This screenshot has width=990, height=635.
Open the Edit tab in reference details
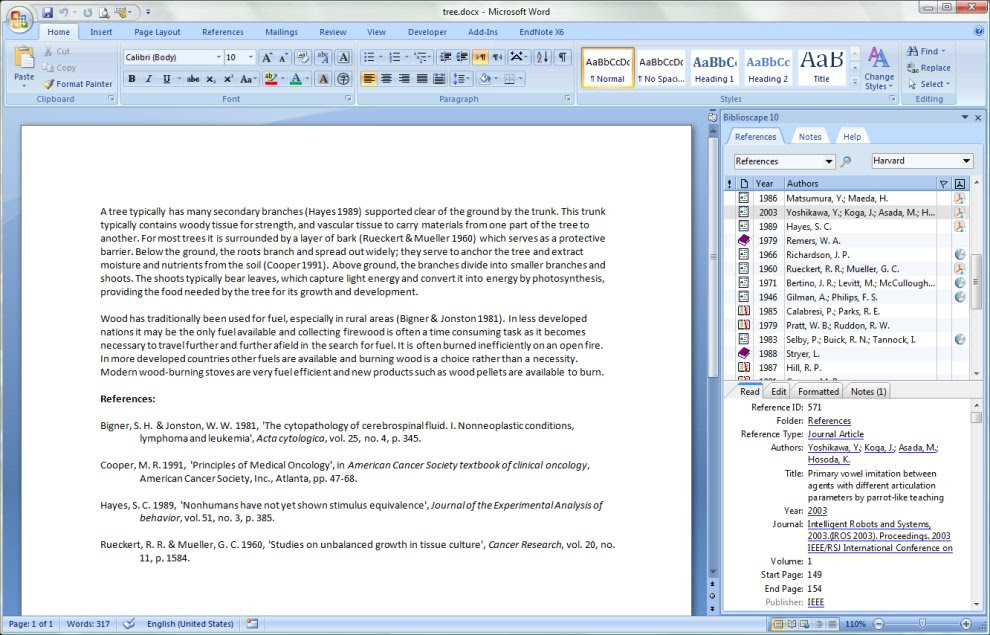(778, 391)
